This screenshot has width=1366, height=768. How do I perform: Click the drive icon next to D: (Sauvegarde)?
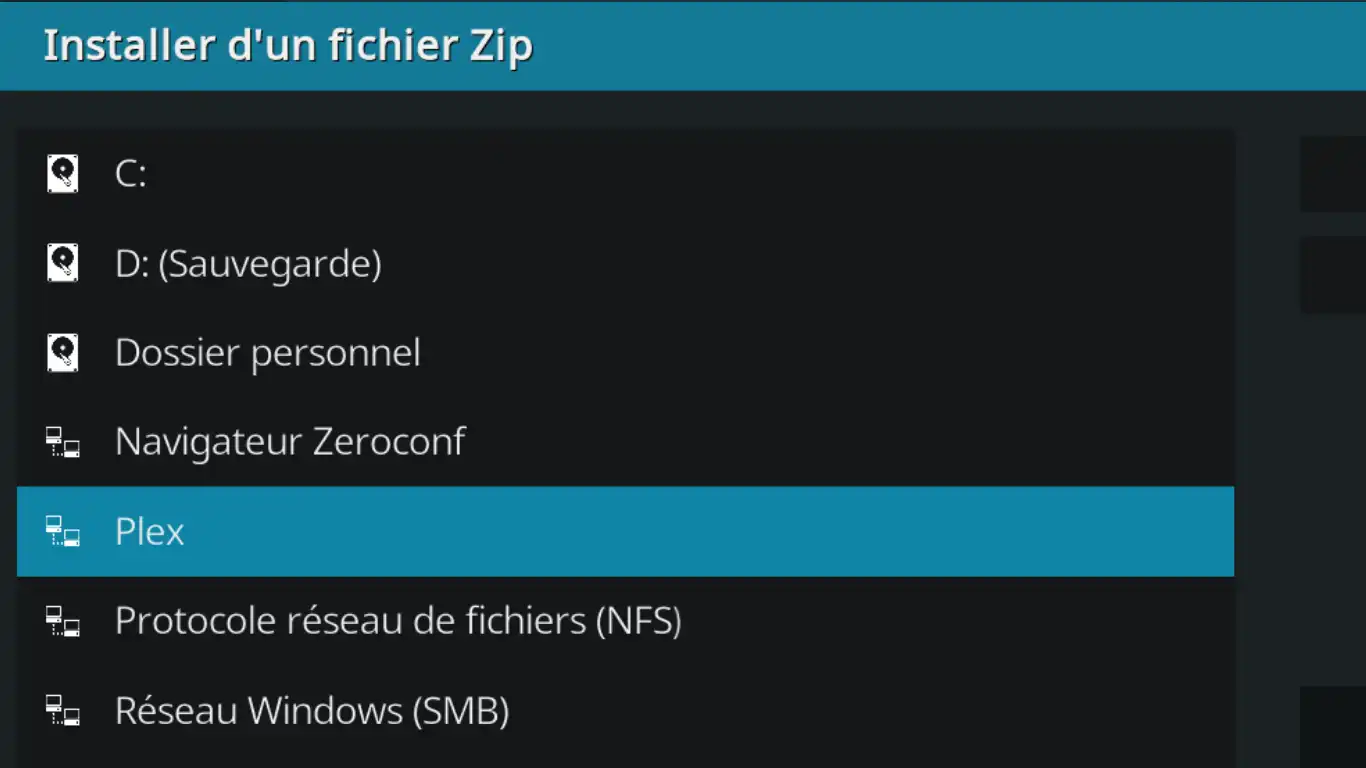[x=62, y=262]
